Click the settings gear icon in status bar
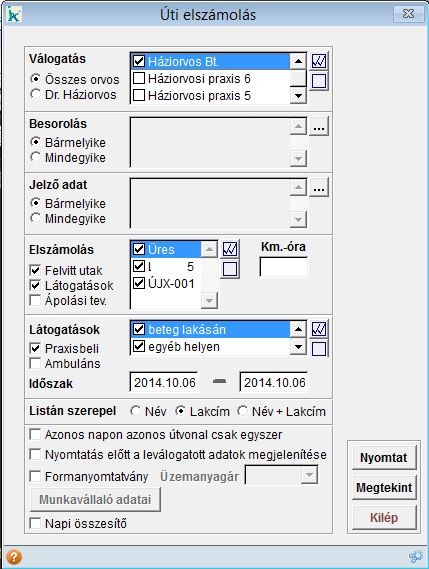 click(416, 556)
